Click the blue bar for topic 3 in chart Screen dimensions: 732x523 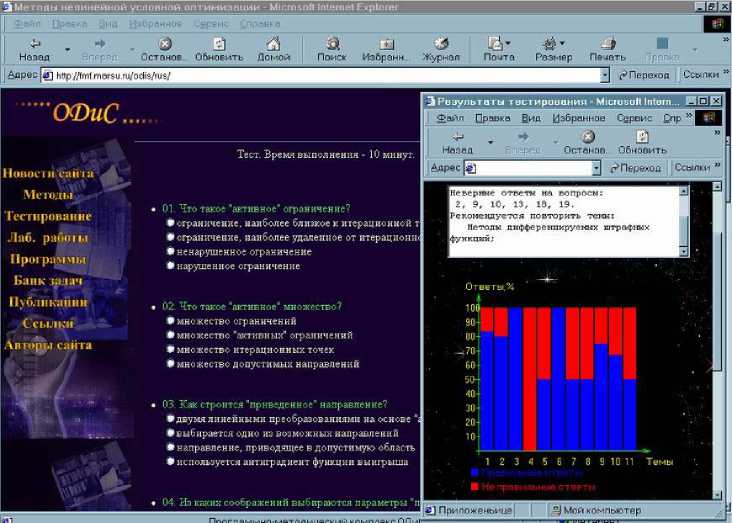(x=515, y=380)
